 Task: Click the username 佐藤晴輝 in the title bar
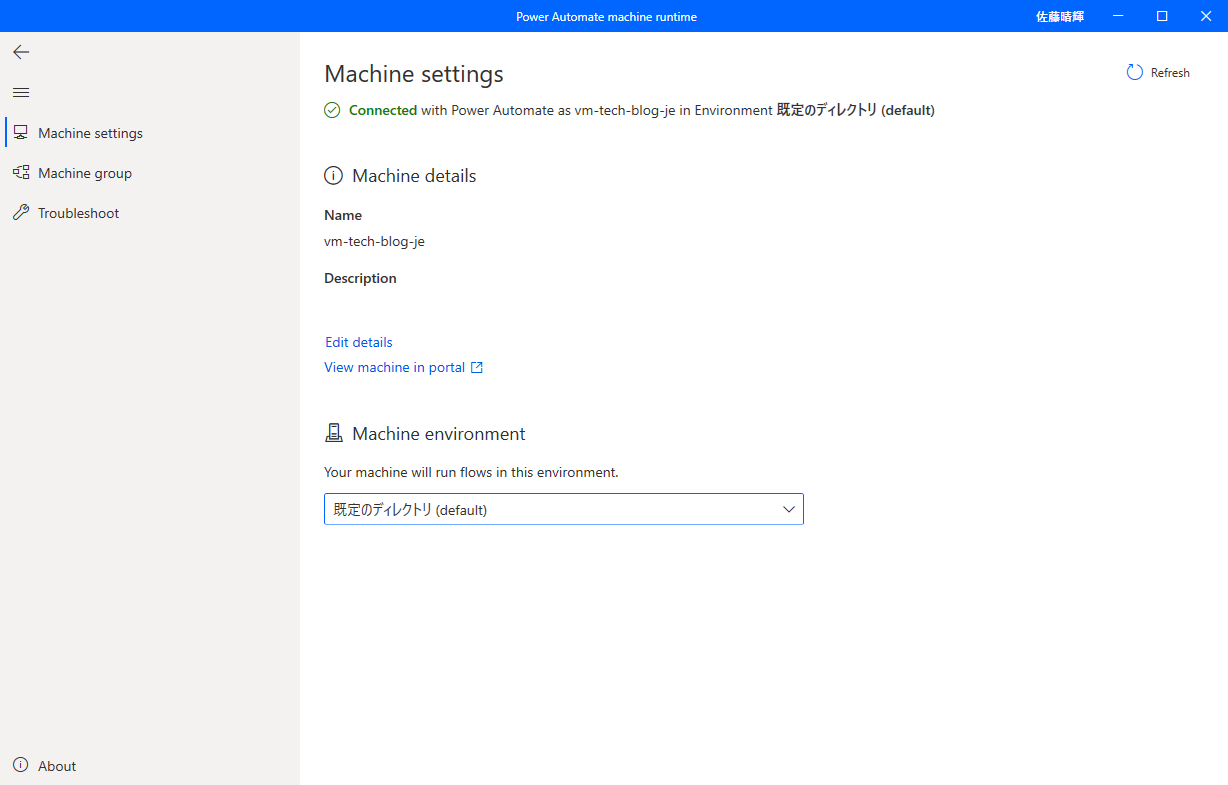pyautogui.click(x=1059, y=16)
